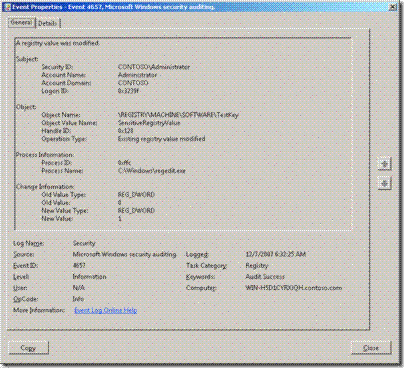The height and width of the screenshot is (368, 404).
Task: Click the Subject section heading
Action: (x=27, y=59)
